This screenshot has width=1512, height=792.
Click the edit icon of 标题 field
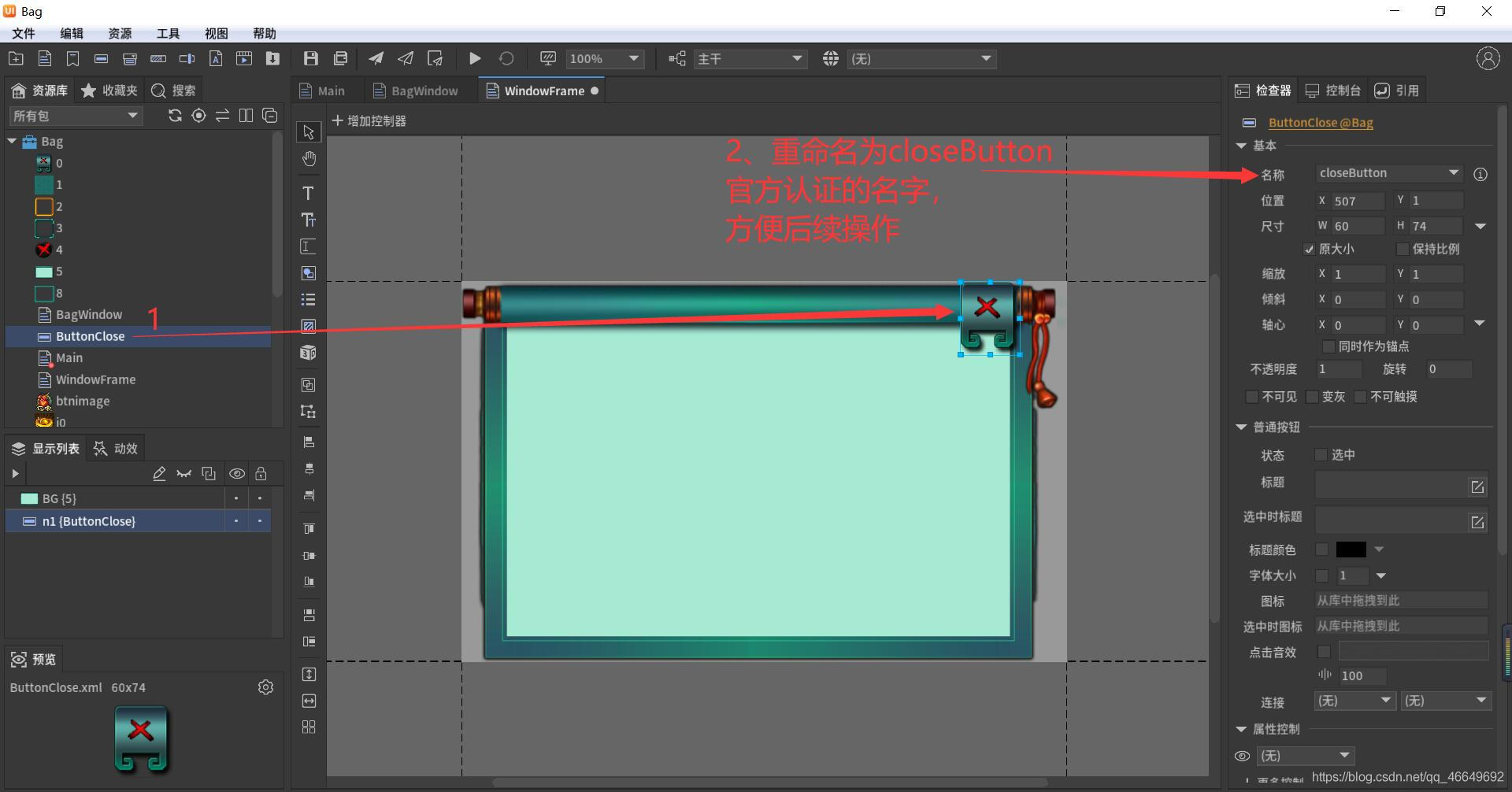coord(1477,487)
